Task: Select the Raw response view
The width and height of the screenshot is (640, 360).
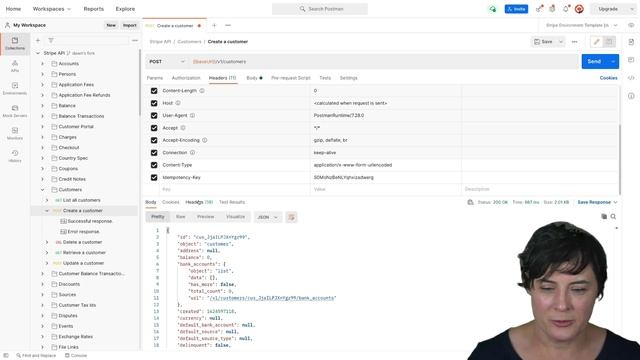Action: (180, 217)
